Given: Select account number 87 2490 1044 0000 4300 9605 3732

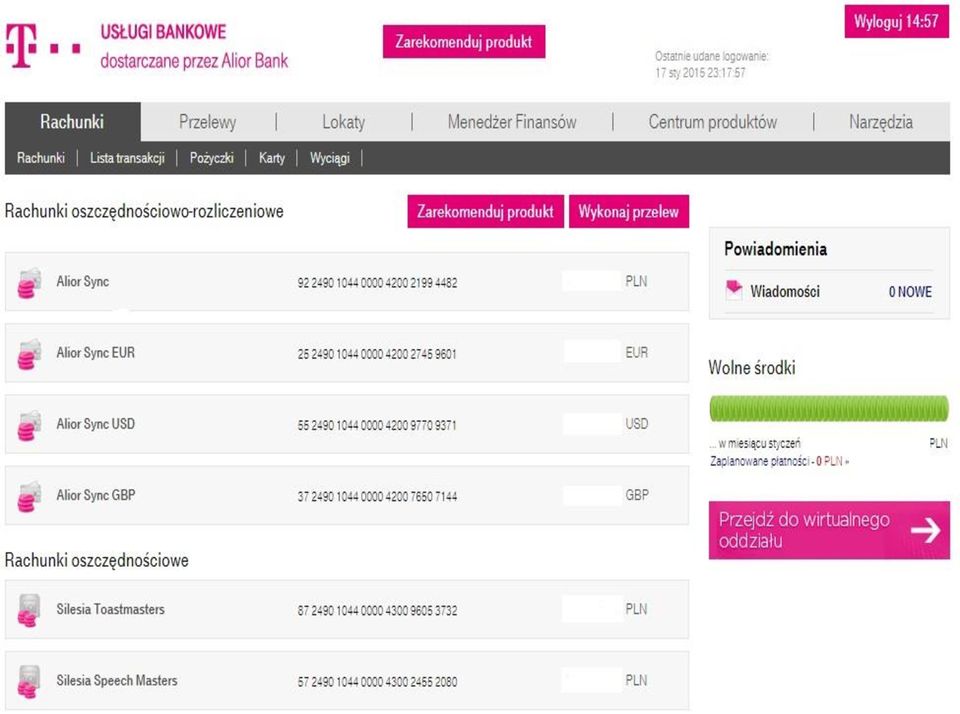Looking at the screenshot, I should point(377,611).
